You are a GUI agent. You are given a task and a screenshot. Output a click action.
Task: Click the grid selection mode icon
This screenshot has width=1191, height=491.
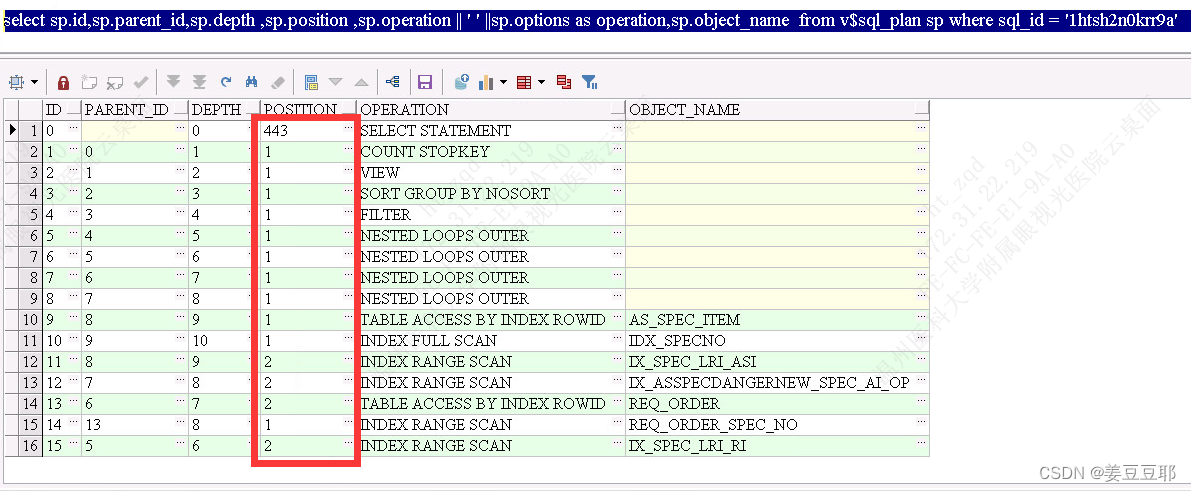17,82
